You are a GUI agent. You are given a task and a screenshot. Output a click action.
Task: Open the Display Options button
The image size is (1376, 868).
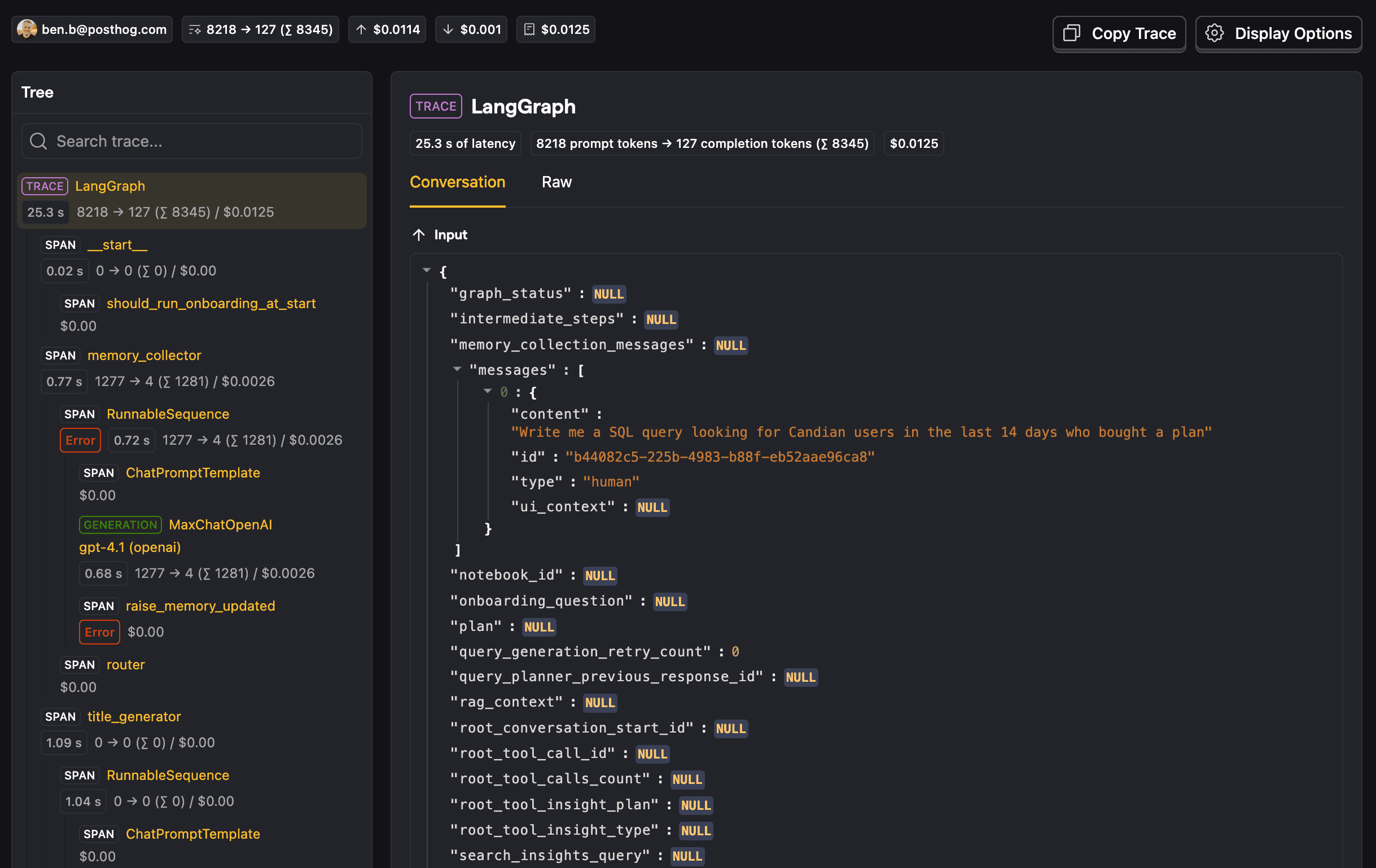[x=1278, y=33]
